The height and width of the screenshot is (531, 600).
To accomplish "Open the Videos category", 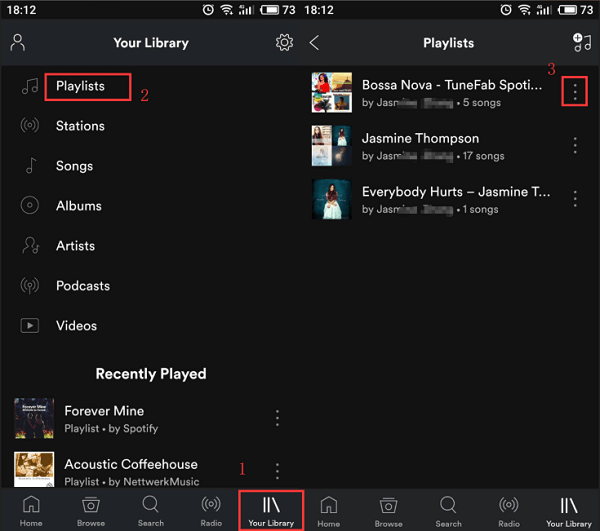I will click(76, 326).
